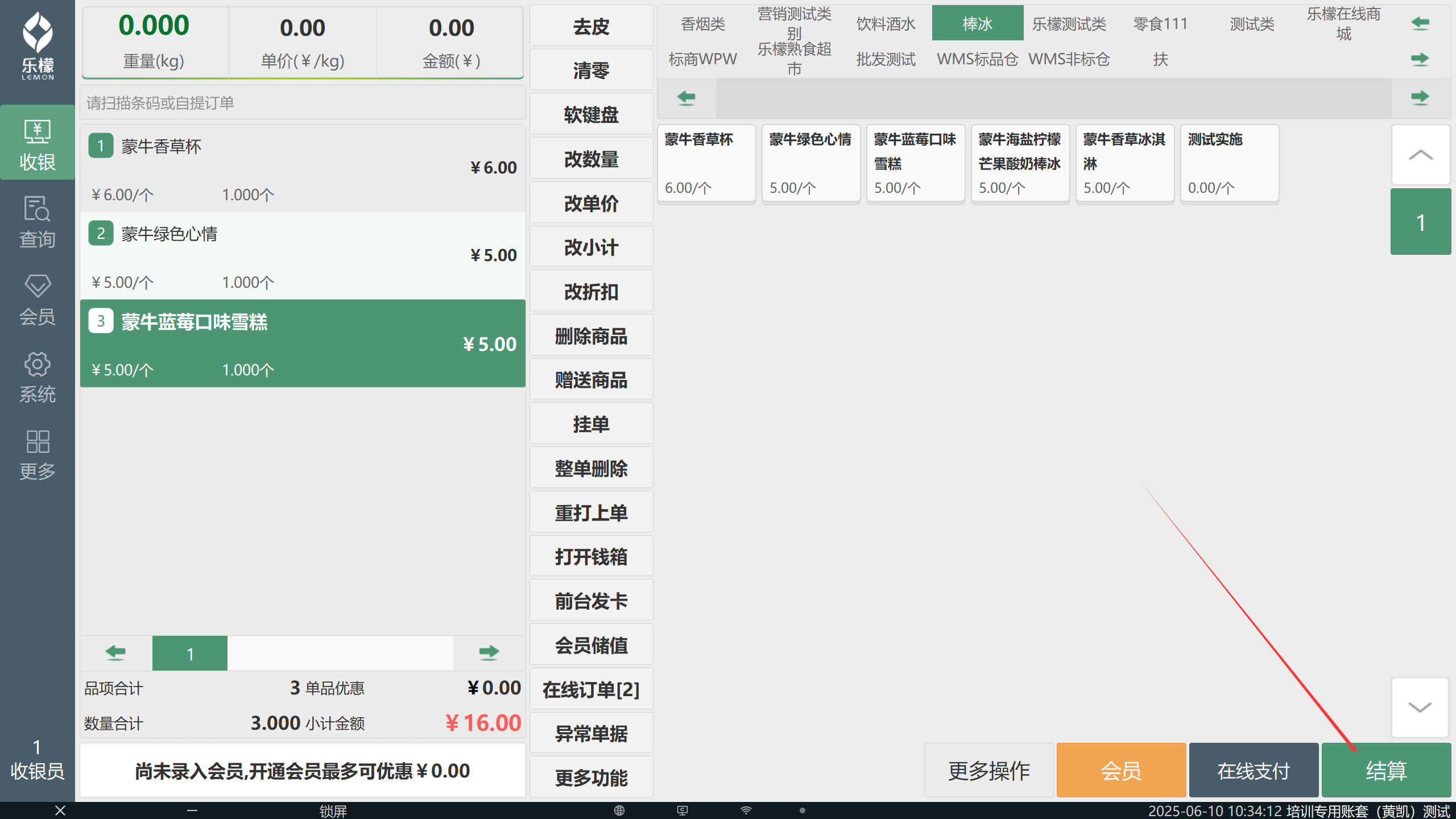1456x819 pixels.
Task: Open the 系统 settings gear icon
Action: click(38, 377)
